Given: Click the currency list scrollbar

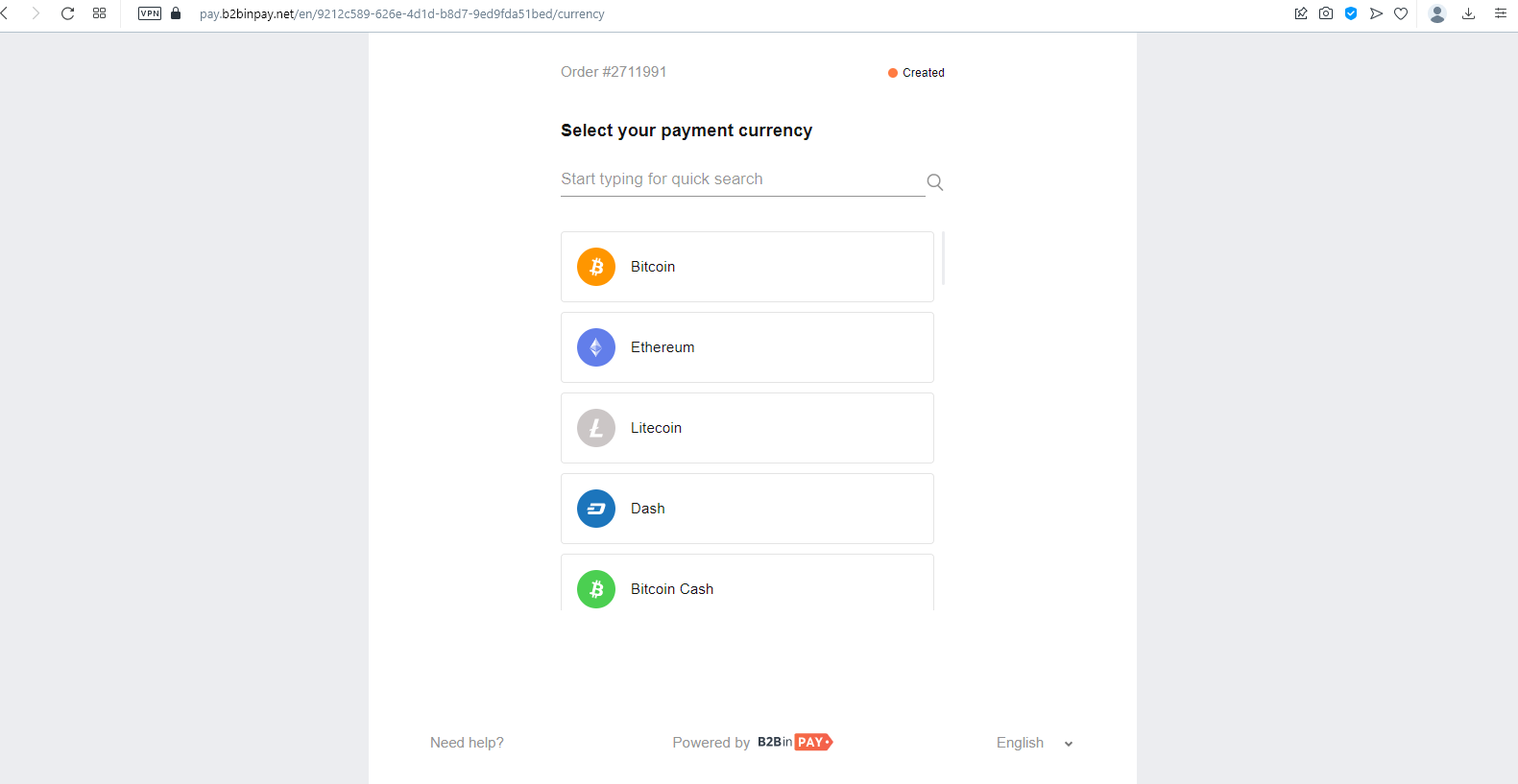Looking at the screenshot, I should (x=944, y=258).
